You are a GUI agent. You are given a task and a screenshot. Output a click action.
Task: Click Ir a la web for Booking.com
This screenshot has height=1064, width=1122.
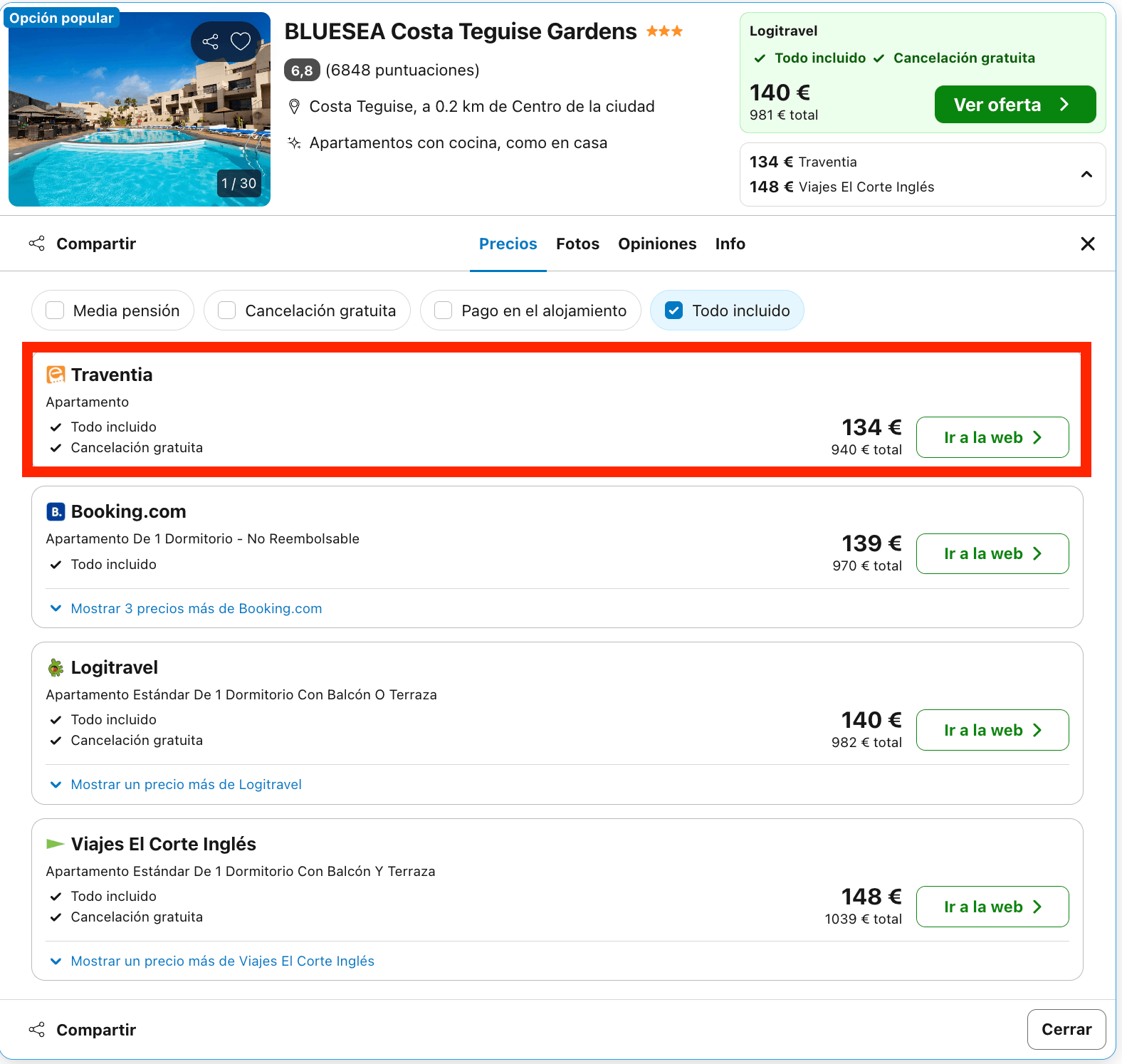(x=992, y=553)
